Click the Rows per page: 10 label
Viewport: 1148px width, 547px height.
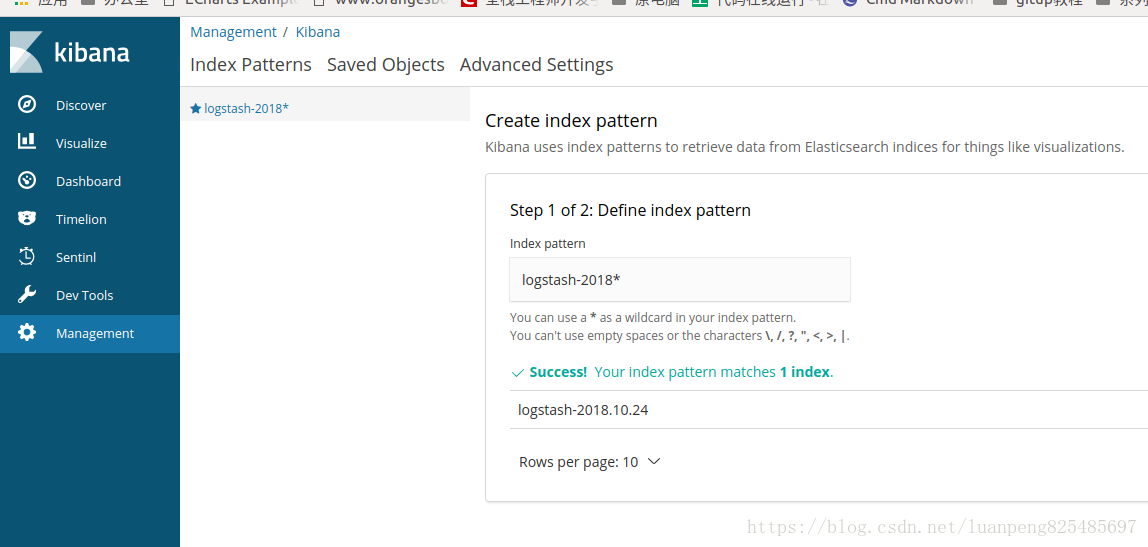coord(578,462)
